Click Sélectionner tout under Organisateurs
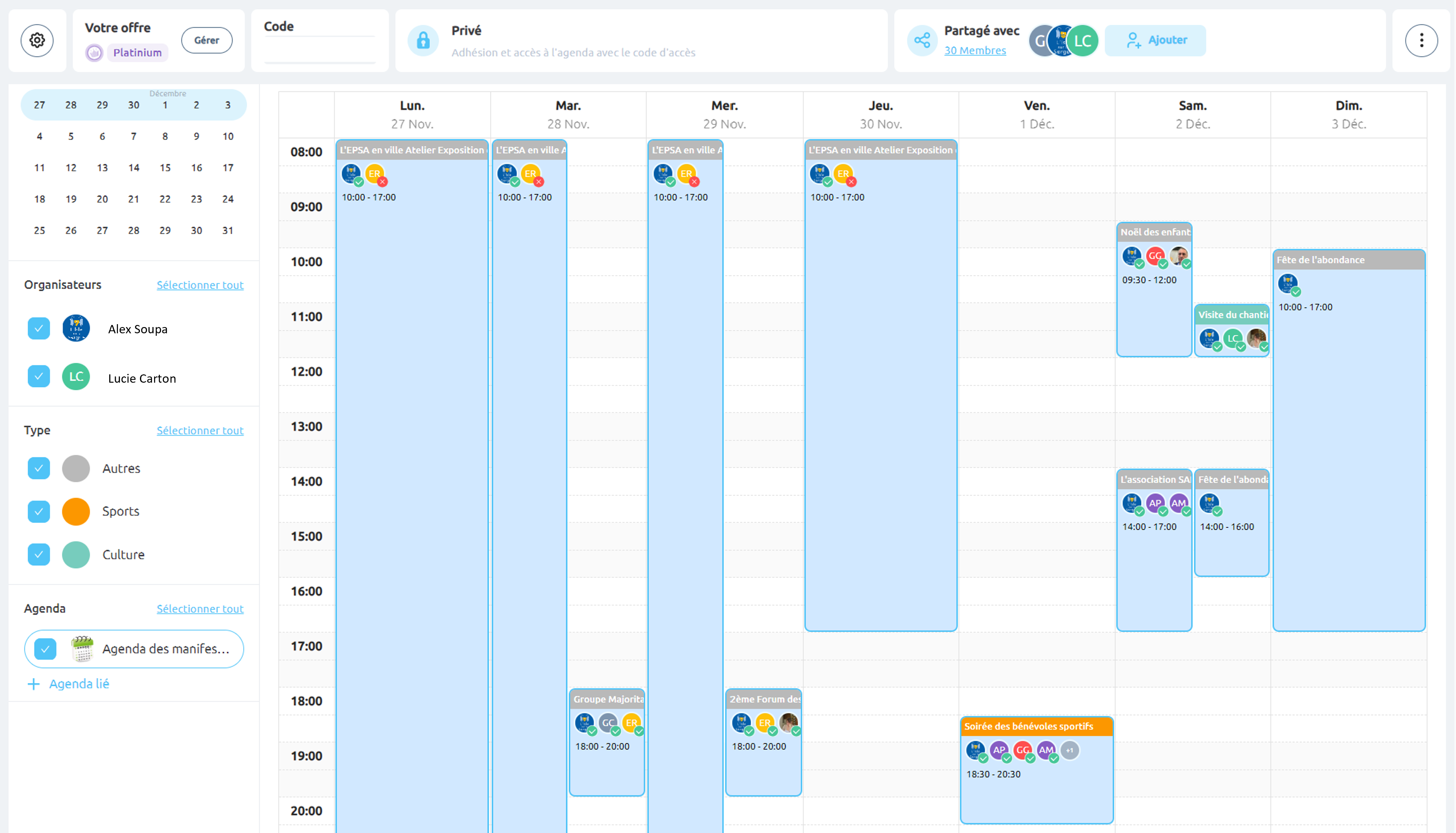The image size is (1456, 833). click(200, 285)
